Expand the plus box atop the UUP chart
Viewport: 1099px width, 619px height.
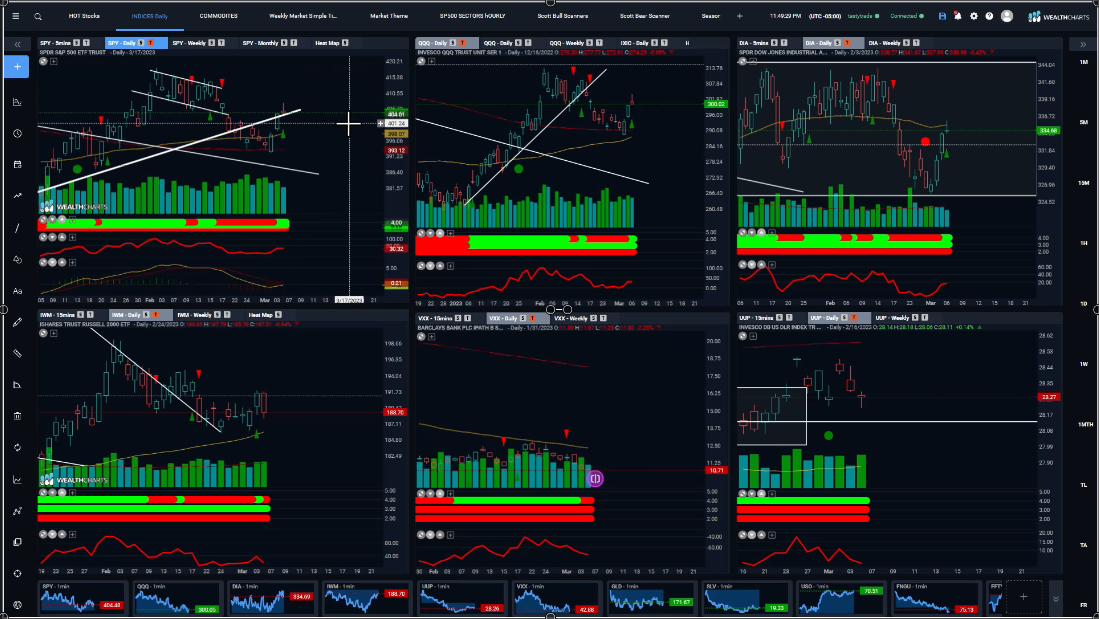(753, 336)
